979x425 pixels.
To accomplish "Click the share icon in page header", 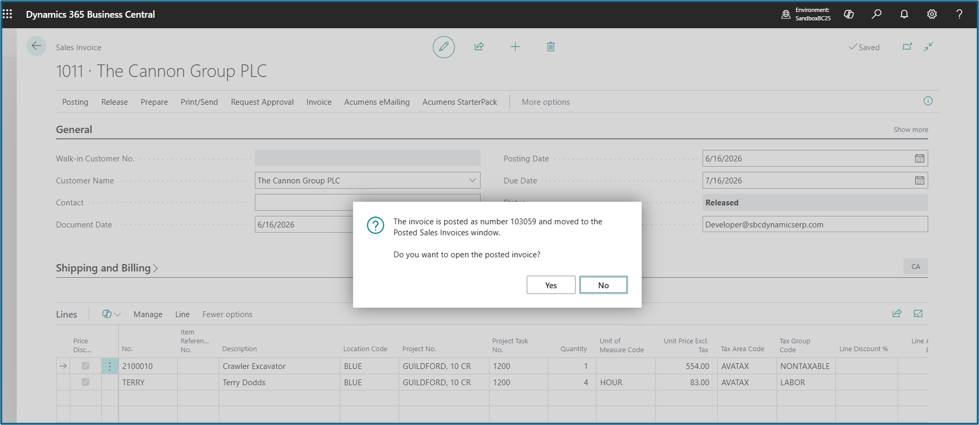I will pyautogui.click(x=479, y=47).
